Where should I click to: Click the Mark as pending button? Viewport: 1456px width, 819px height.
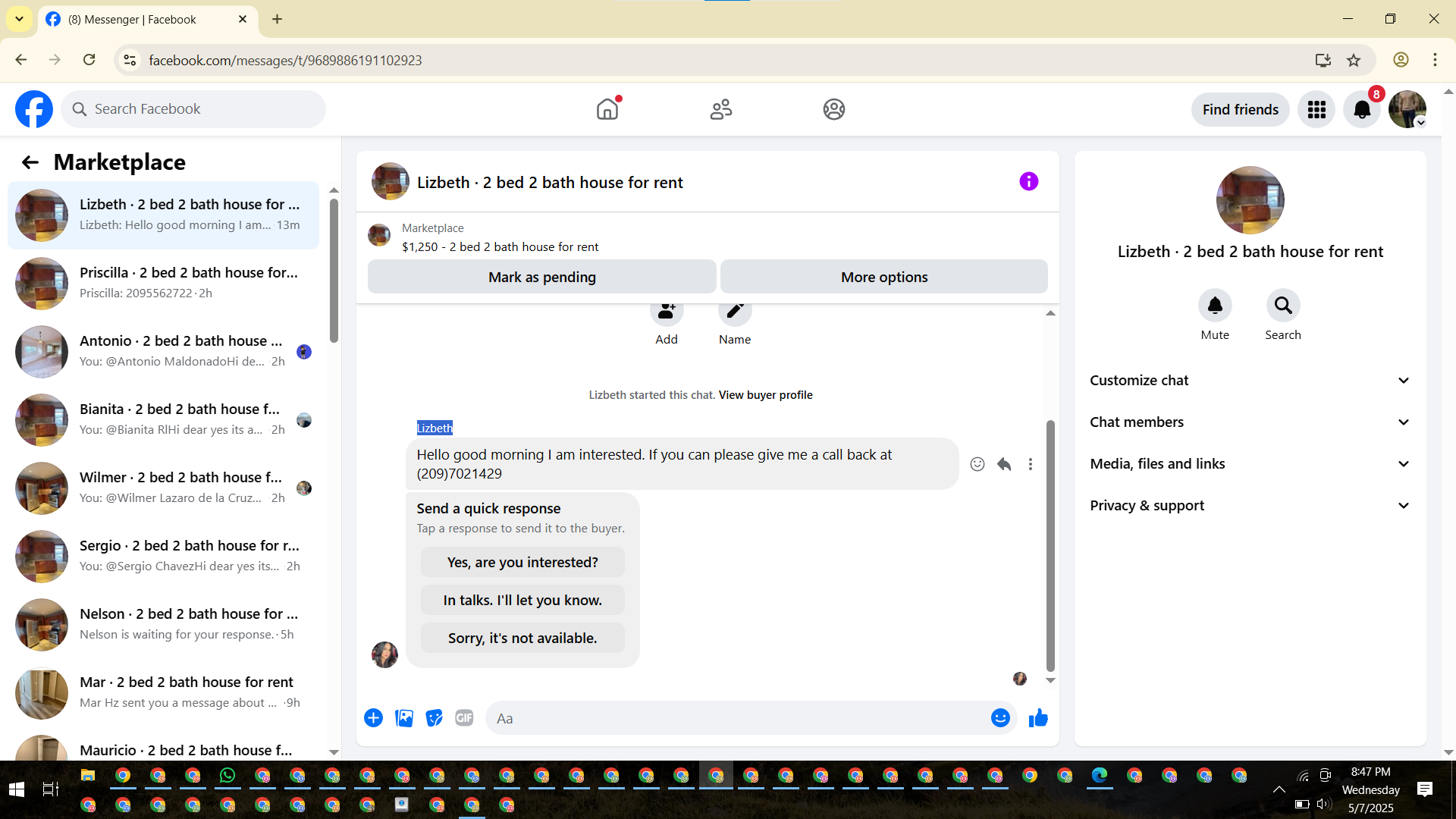[x=541, y=277]
